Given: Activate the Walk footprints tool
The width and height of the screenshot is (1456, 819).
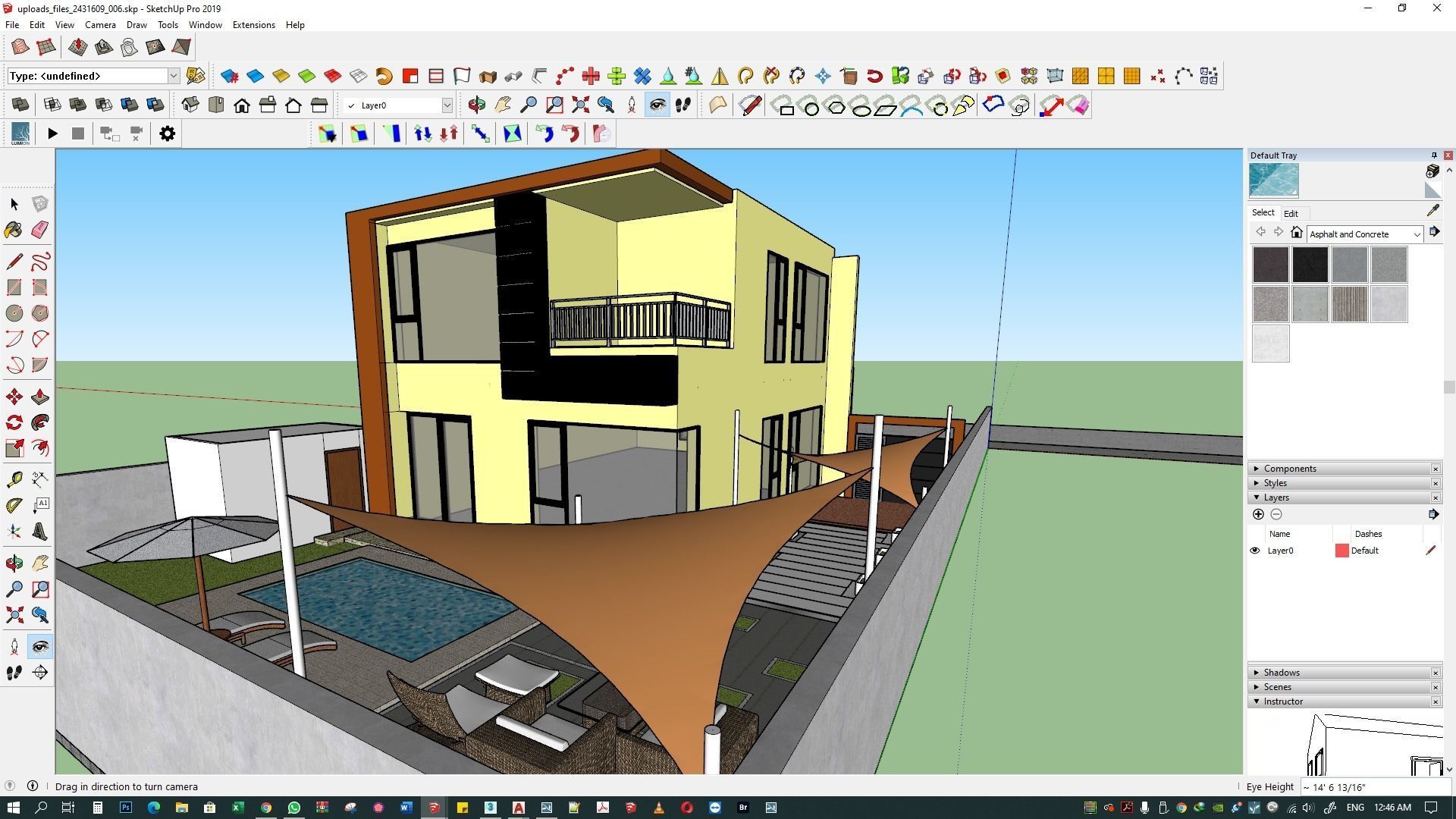Looking at the screenshot, I should (x=14, y=673).
